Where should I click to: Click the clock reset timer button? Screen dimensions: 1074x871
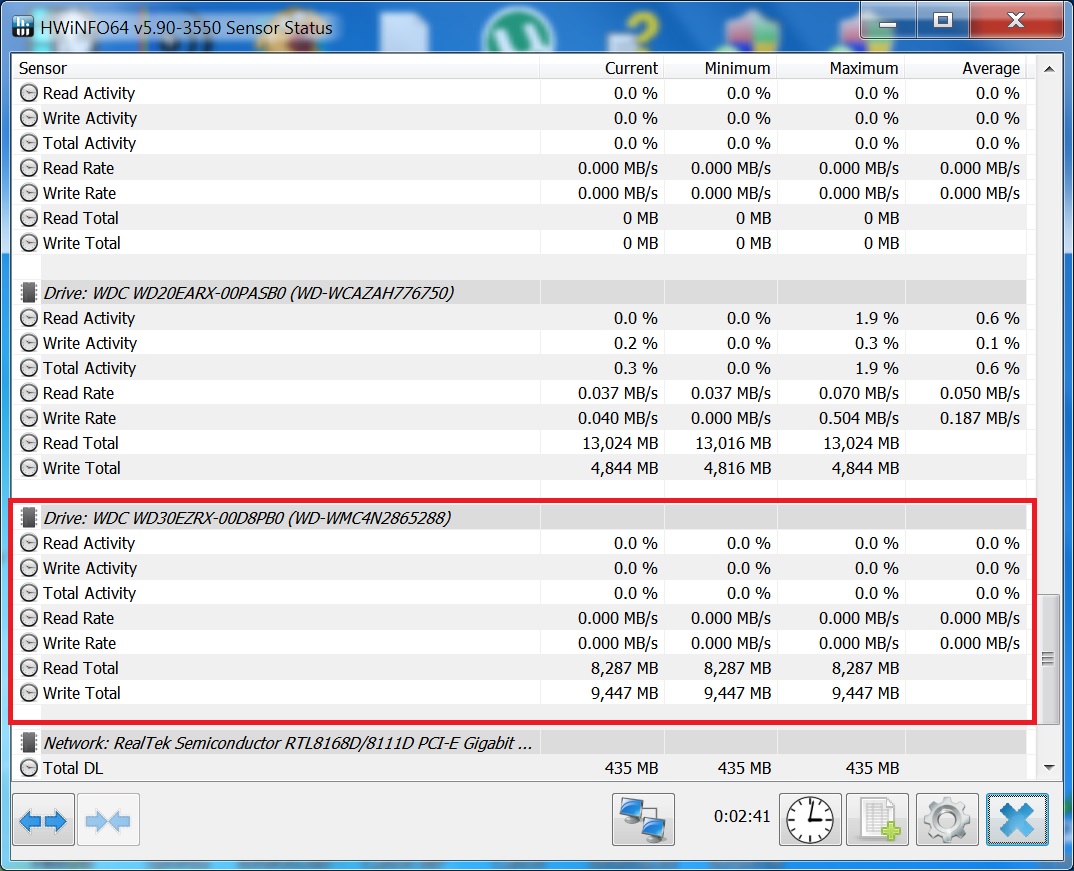click(x=810, y=820)
